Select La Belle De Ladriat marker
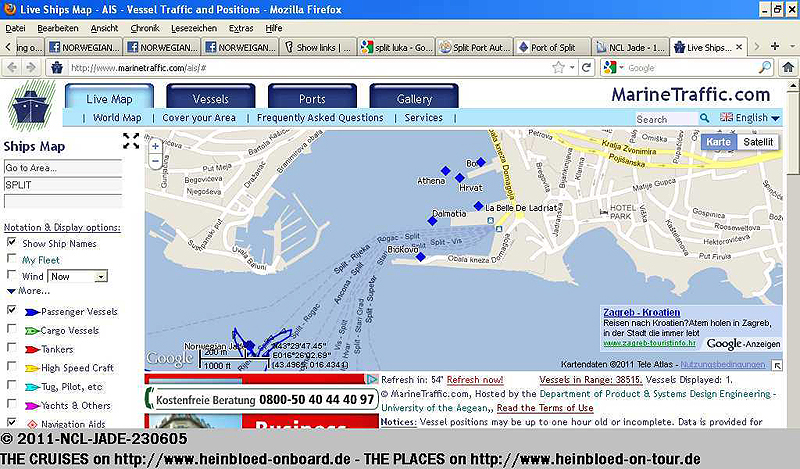This screenshot has height=469, width=800. [x=478, y=206]
